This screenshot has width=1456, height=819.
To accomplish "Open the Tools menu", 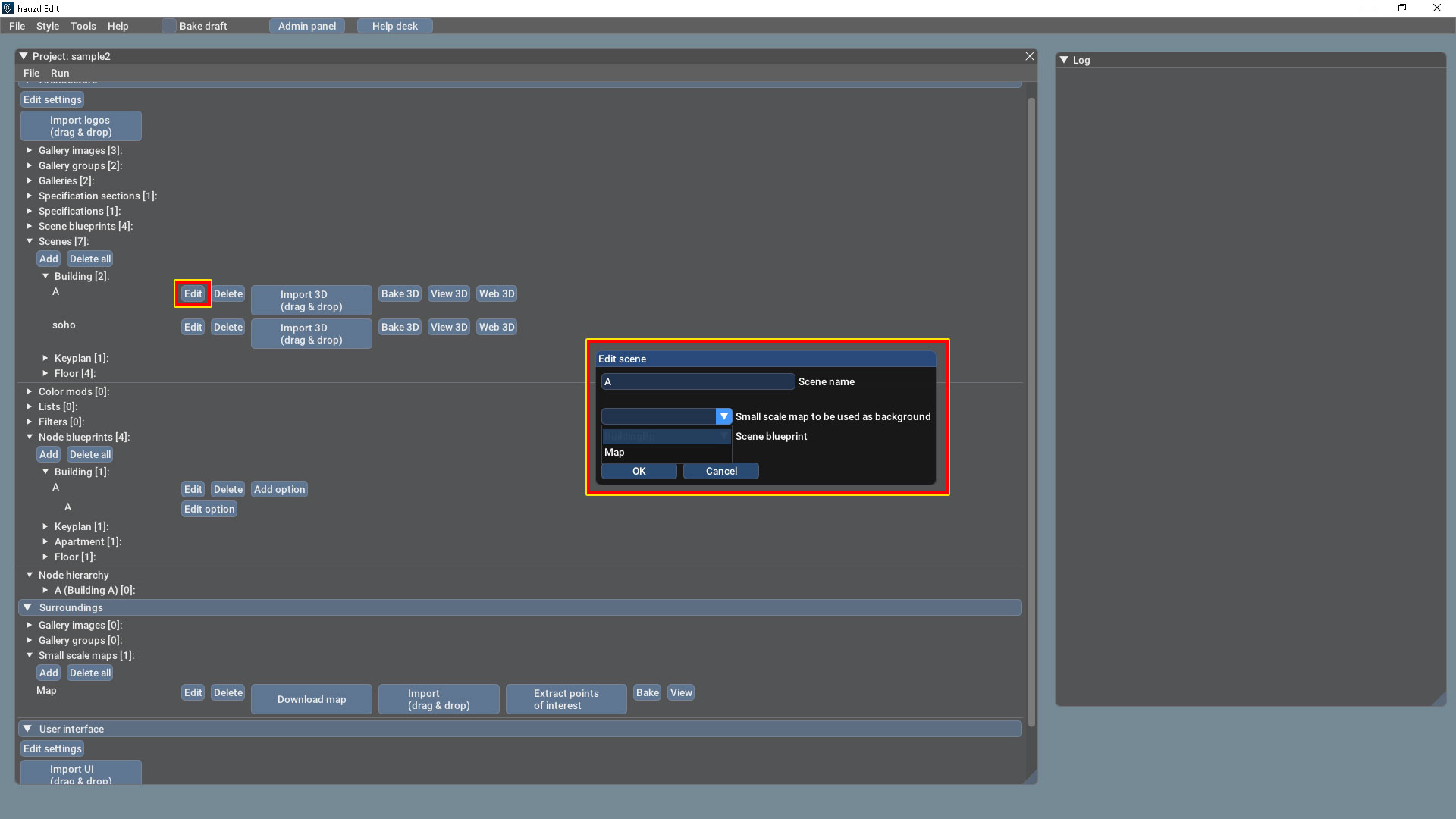I will [x=83, y=26].
